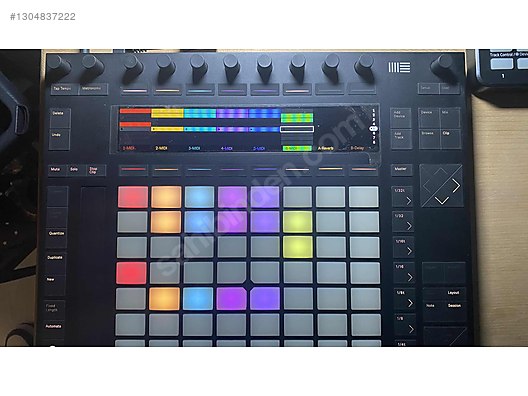528x396 pixels.
Task: Click the swing knob above Metronome
Action: (93, 66)
